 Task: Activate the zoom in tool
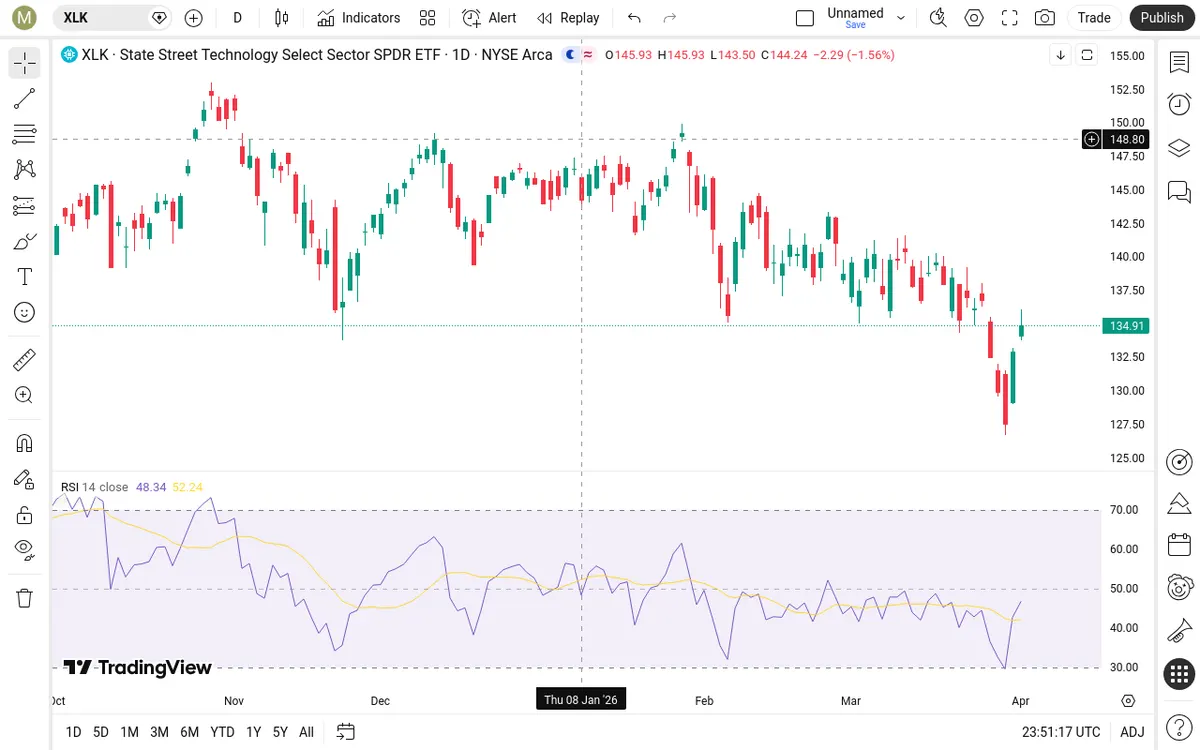25,395
